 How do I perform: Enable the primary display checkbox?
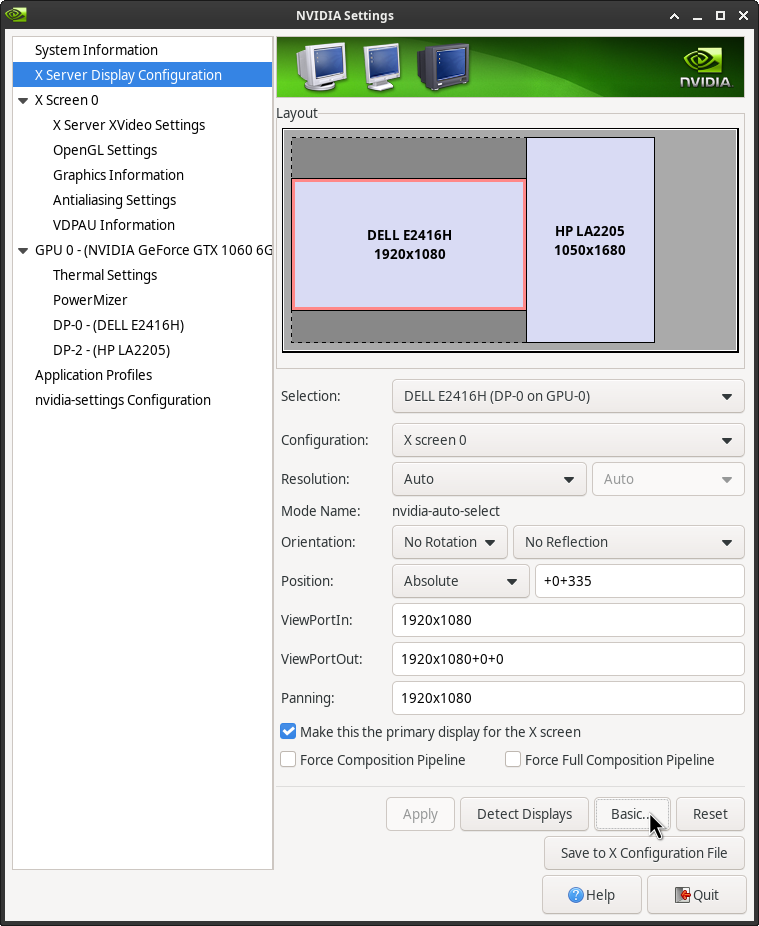[x=288, y=732]
